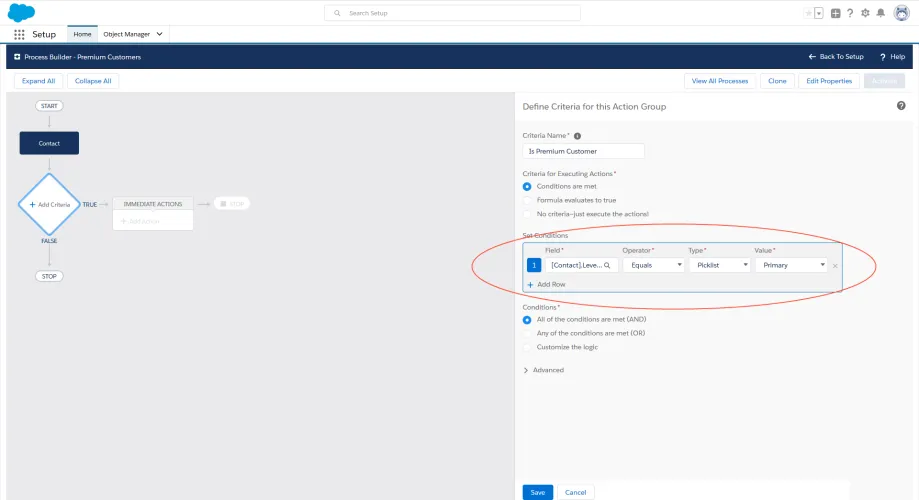Viewport: 919px width, 500px height.
Task: Expand the Advanced section
Action: coord(543,370)
